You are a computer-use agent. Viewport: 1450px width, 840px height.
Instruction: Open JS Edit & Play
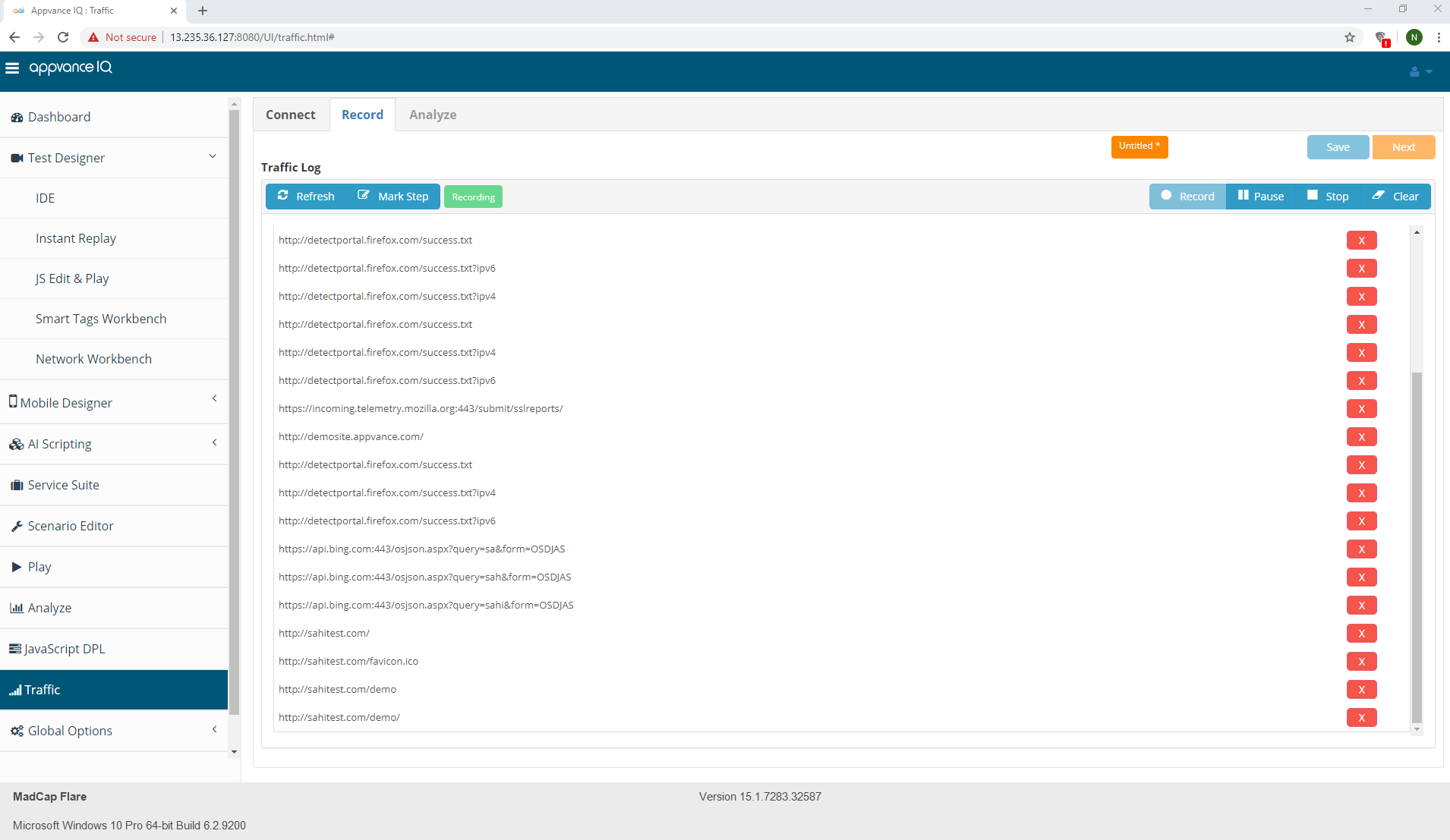click(114, 278)
